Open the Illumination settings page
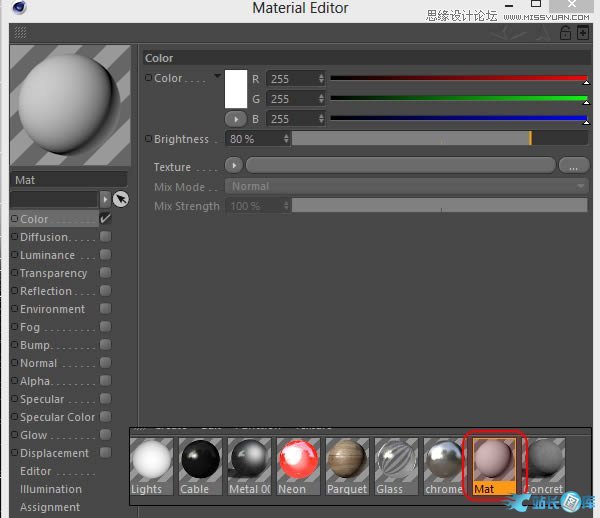 pyautogui.click(x=51, y=489)
